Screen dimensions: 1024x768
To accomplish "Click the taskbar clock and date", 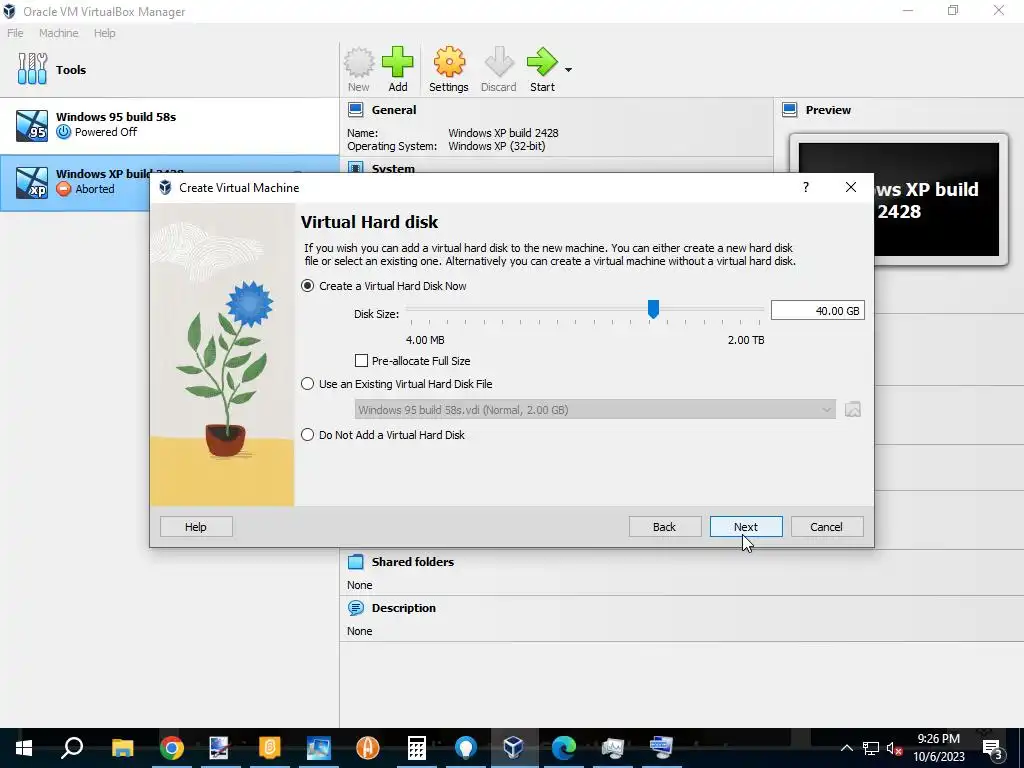I will tap(938, 748).
